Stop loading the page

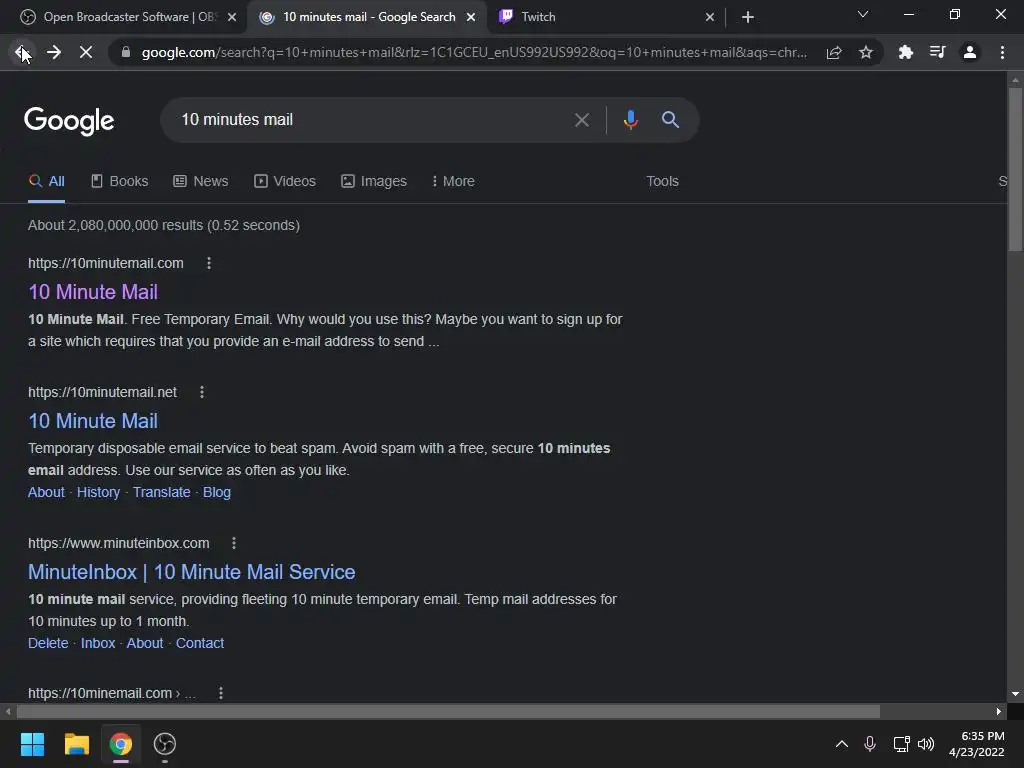(86, 52)
